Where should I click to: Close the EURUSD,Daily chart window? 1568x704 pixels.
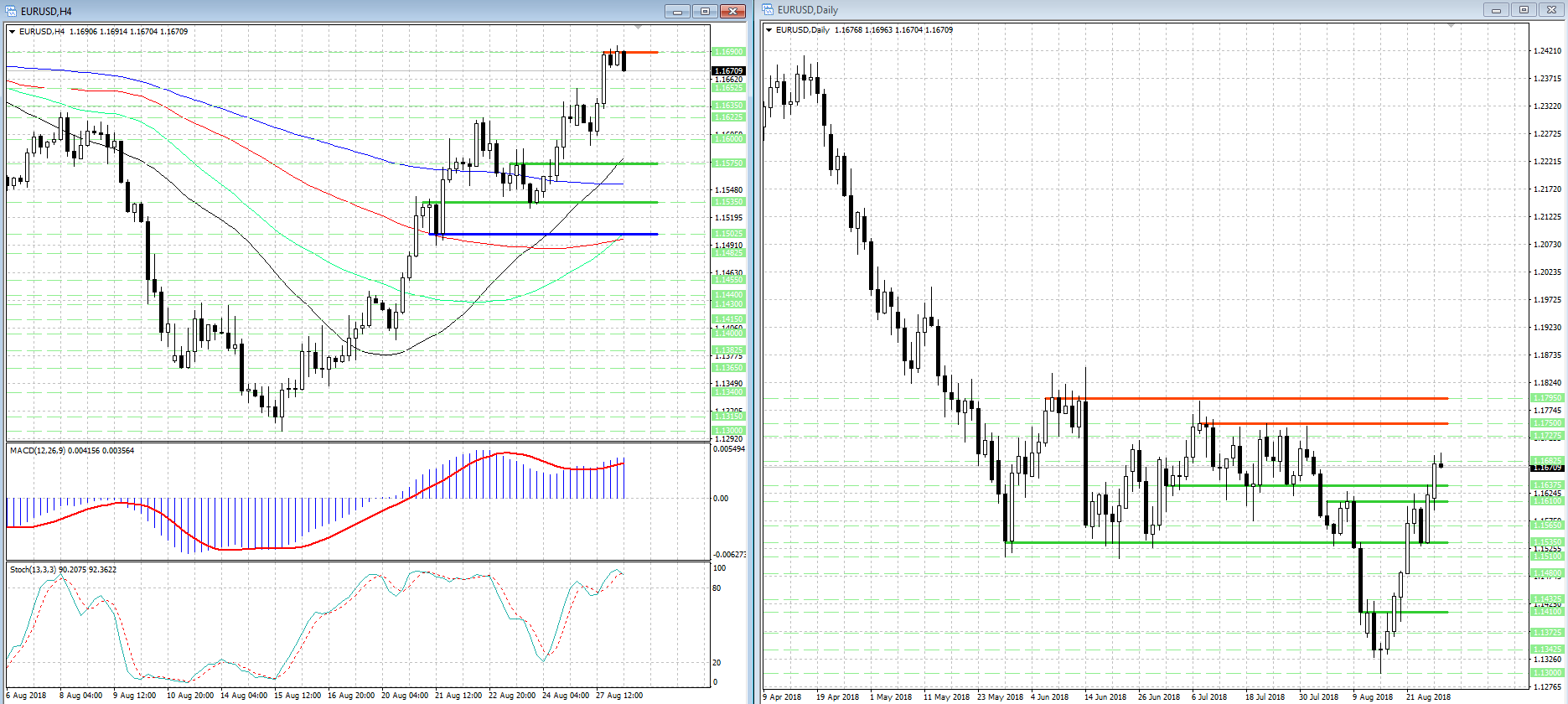1551,9
